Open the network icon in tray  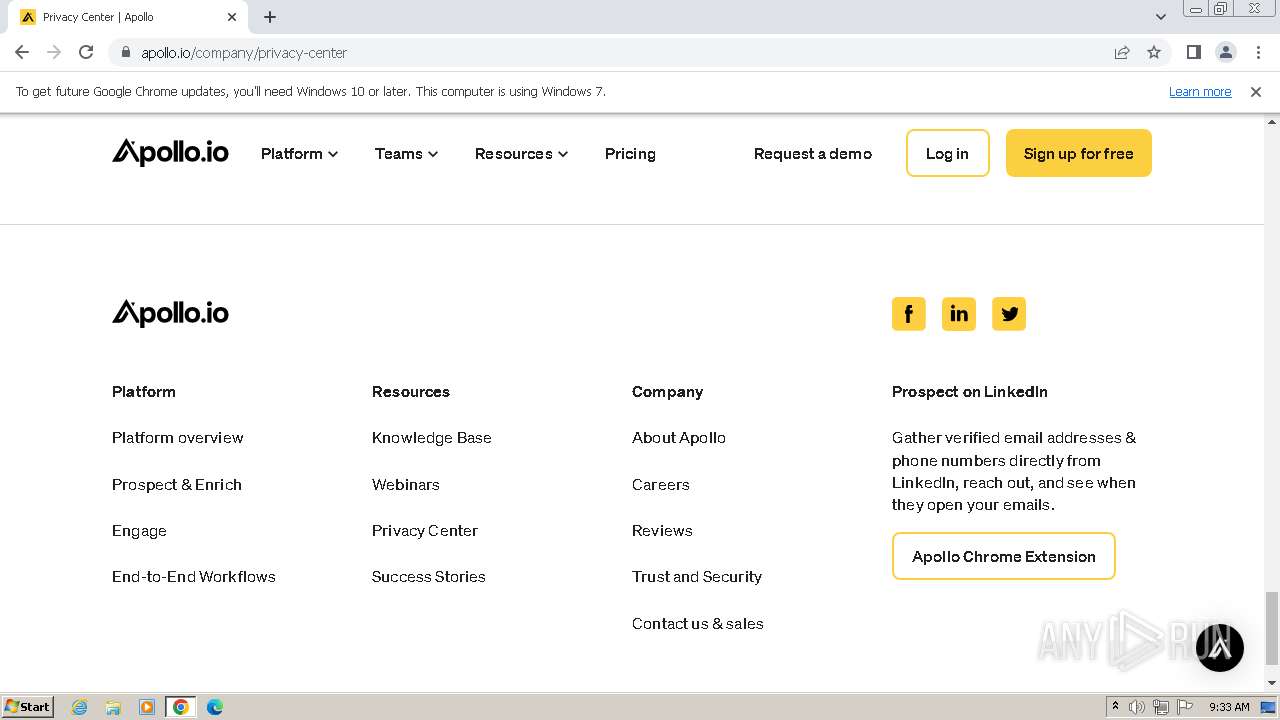click(x=1161, y=707)
